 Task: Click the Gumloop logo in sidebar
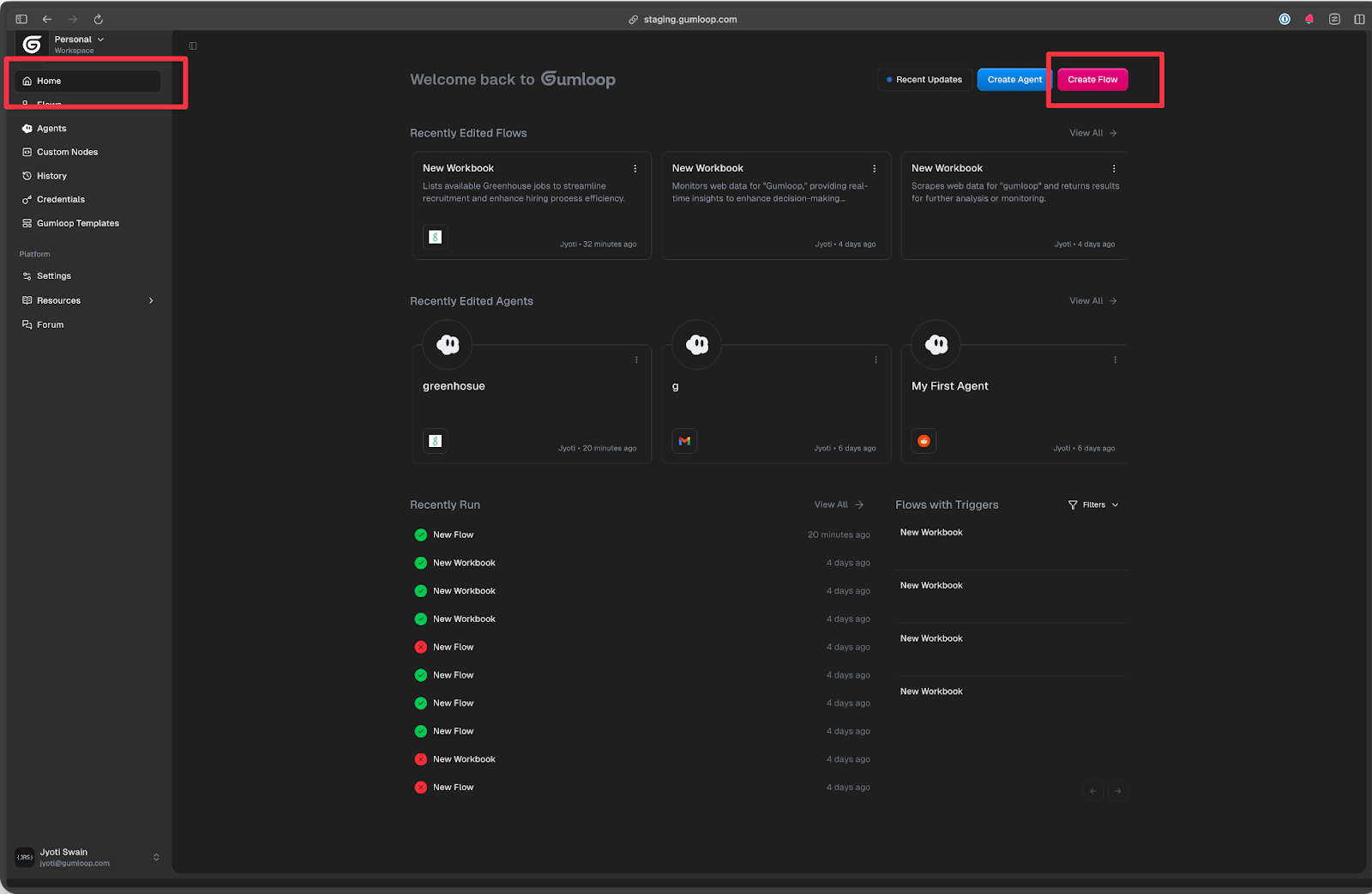(33, 44)
